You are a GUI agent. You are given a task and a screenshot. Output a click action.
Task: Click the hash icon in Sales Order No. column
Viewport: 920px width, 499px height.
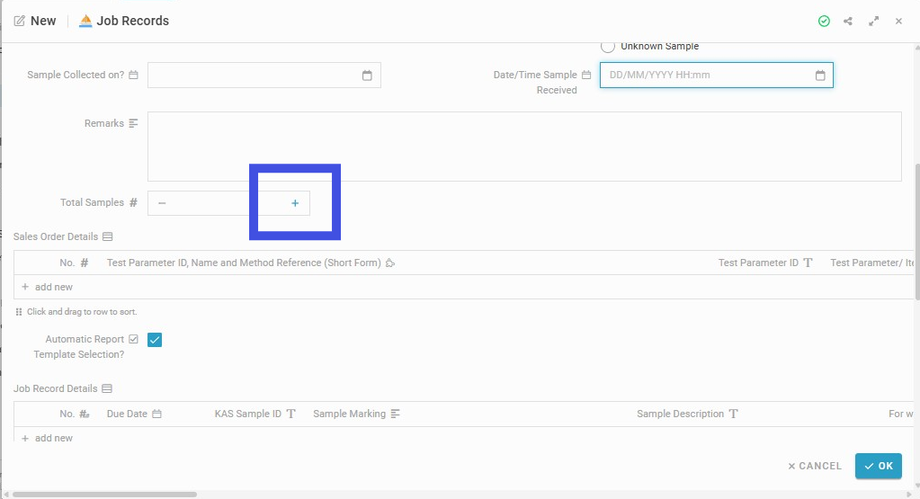click(84, 263)
